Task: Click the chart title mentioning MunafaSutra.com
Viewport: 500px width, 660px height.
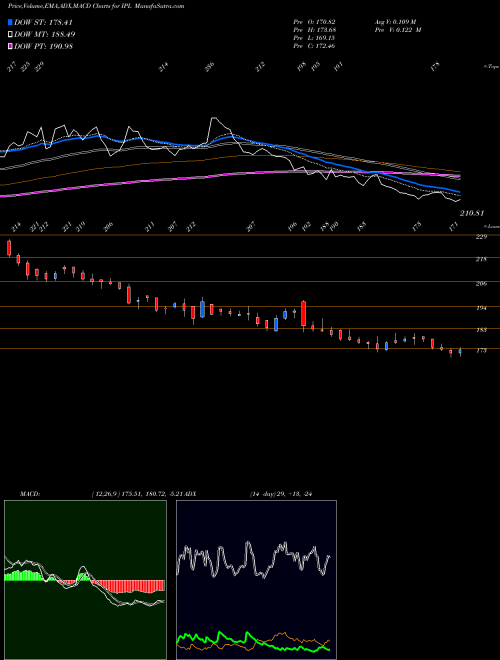Action: [x=96, y=6]
